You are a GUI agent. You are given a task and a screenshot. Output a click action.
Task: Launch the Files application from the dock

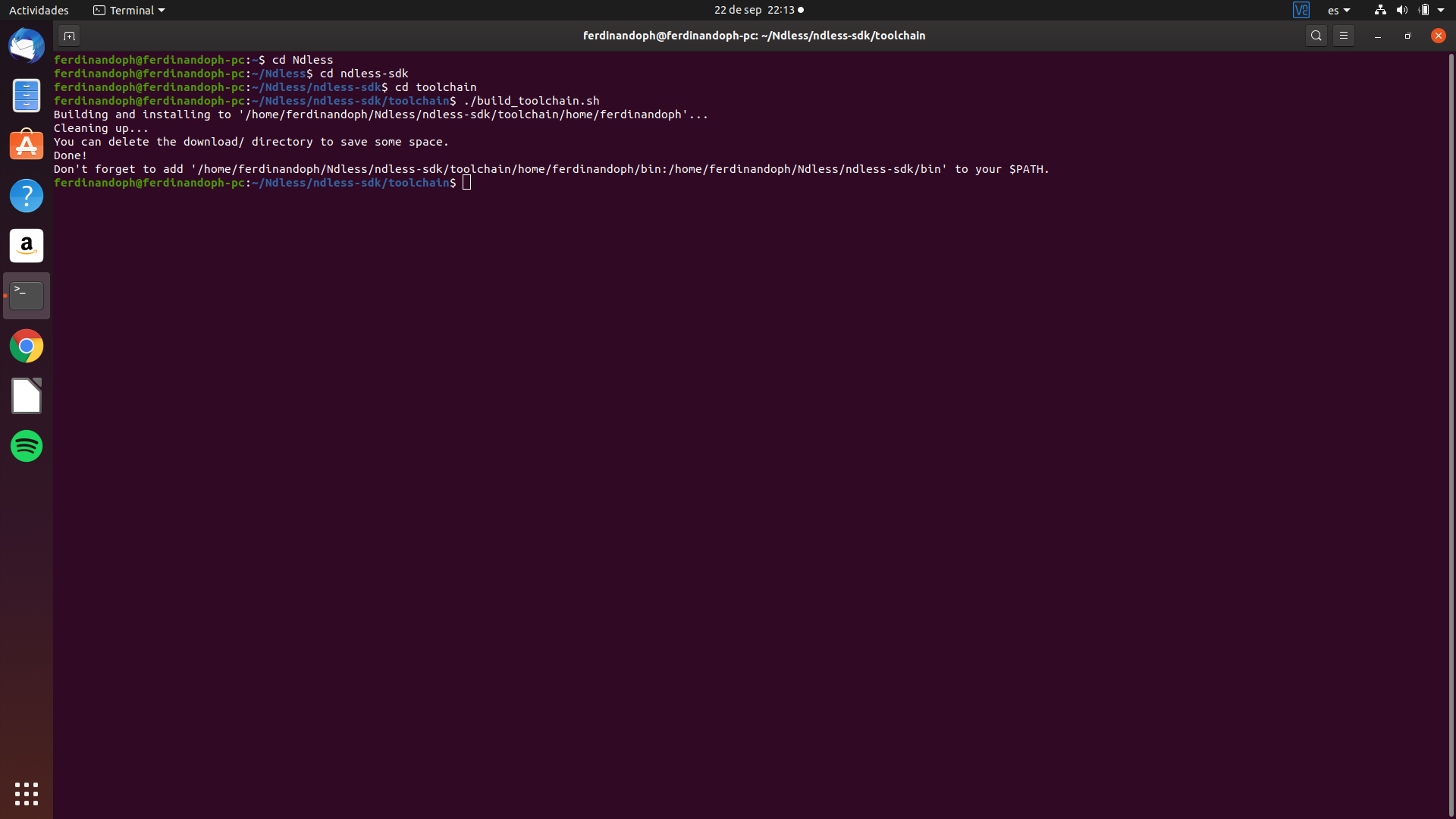tap(27, 96)
